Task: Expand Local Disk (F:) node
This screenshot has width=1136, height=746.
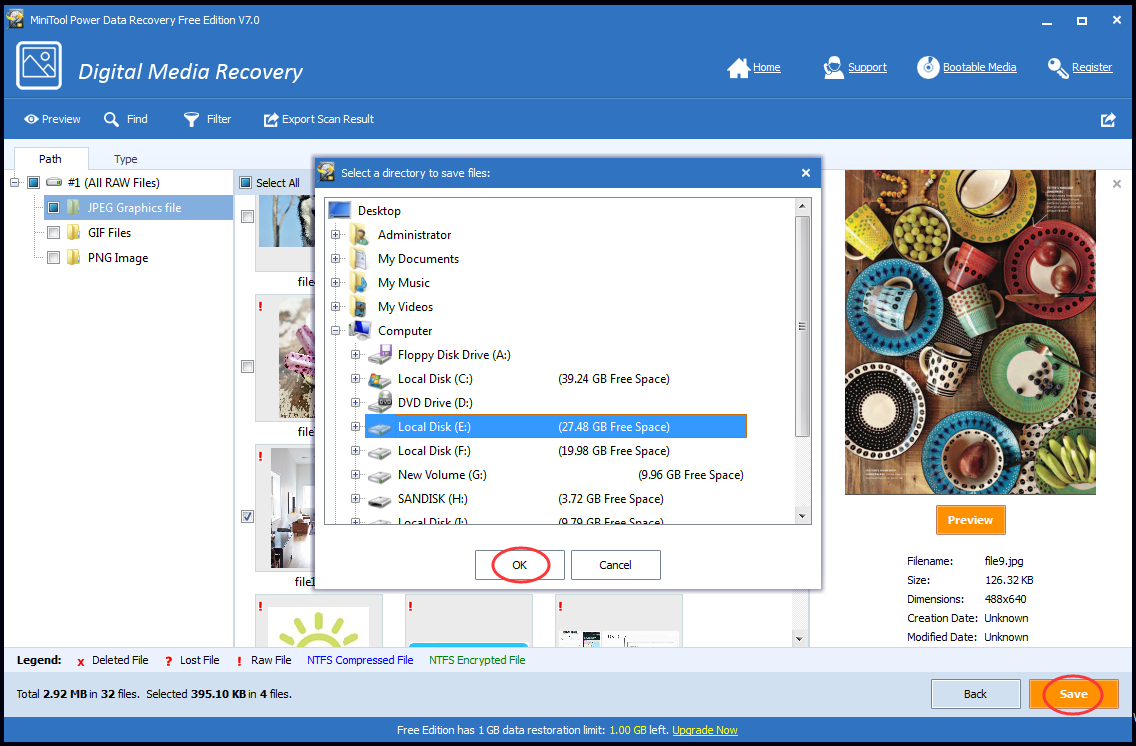Action: coord(355,450)
